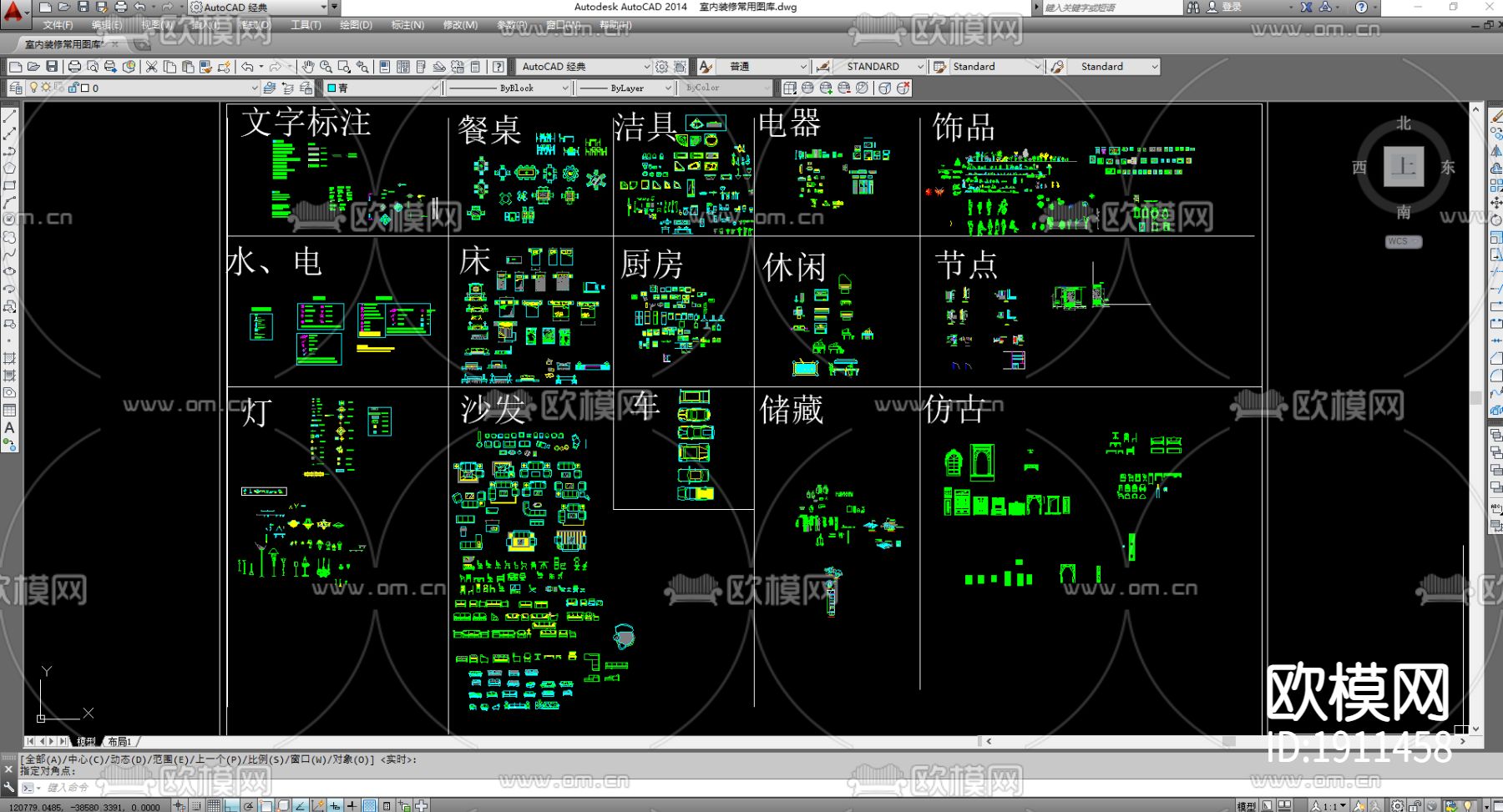The height and width of the screenshot is (812, 1503).
Task: Expand the AutoCAD 经典 workspace dropdown
Action: [646, 67]
